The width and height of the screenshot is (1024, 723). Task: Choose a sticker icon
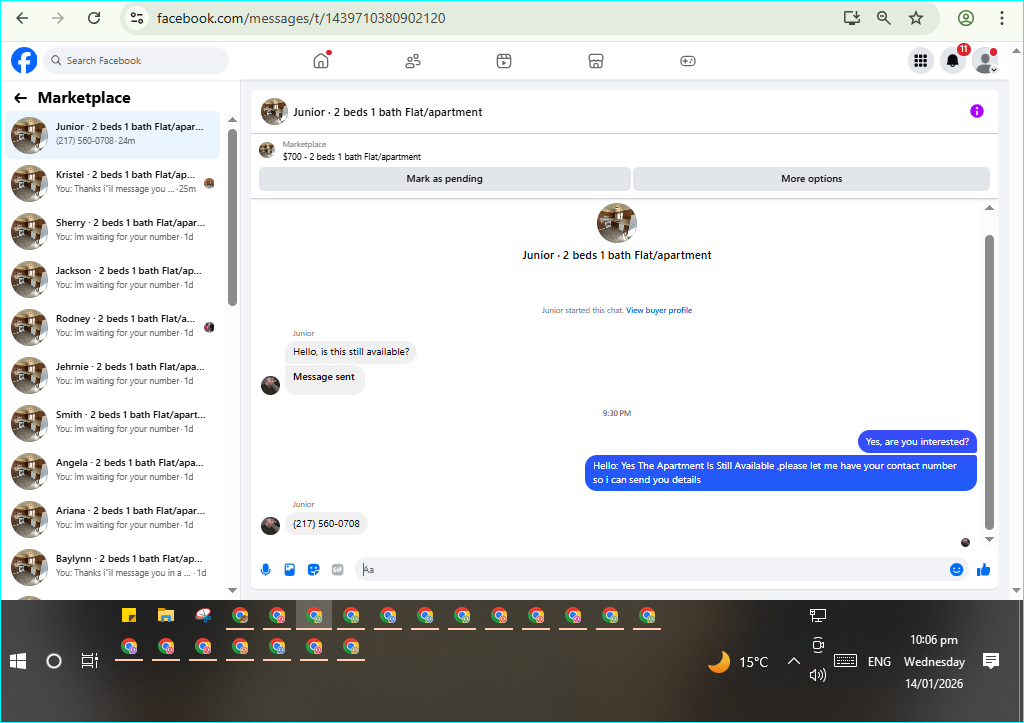pyautogui.click(x=313, y=570)
